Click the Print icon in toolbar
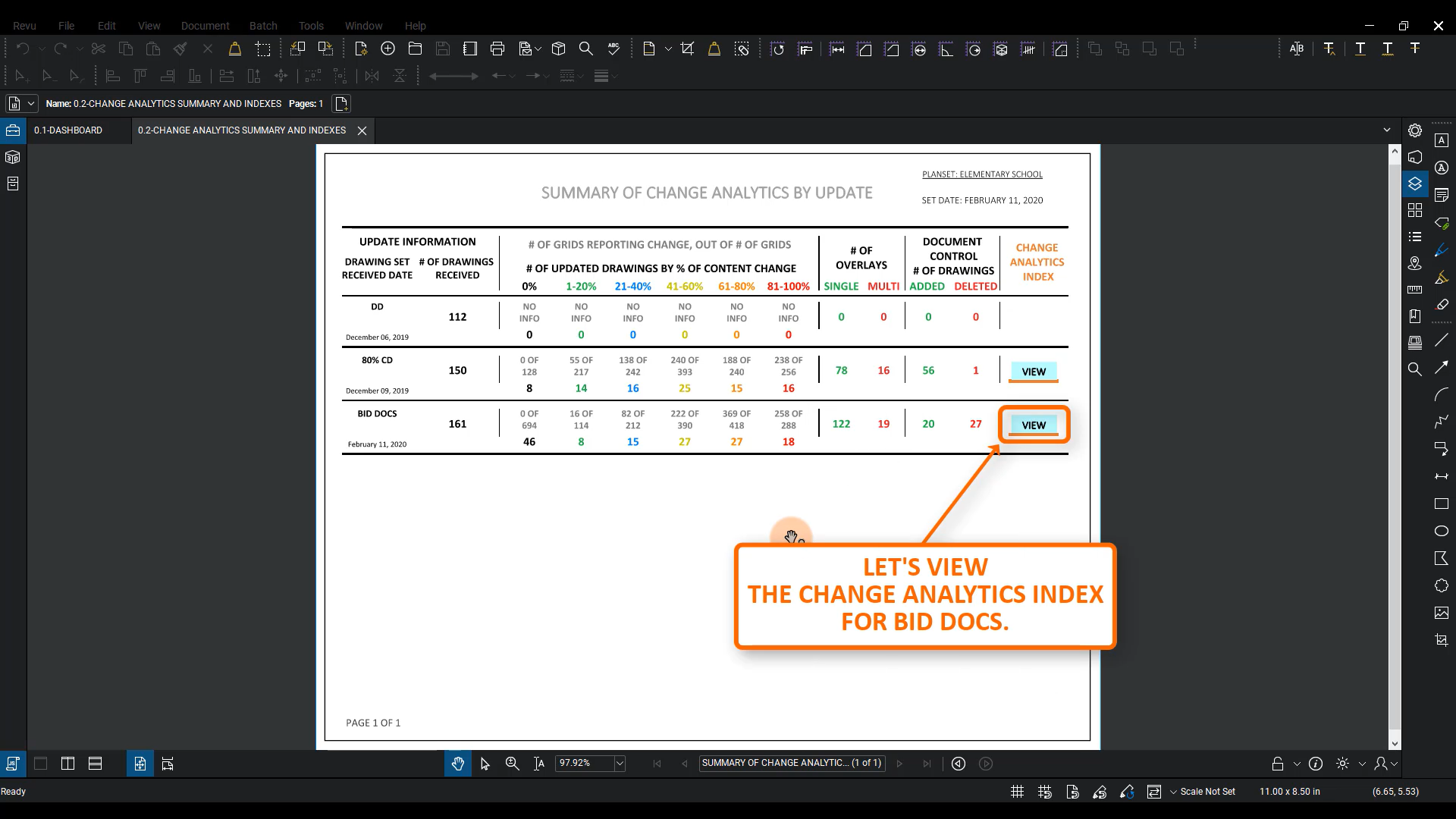 tap(497, 49)
